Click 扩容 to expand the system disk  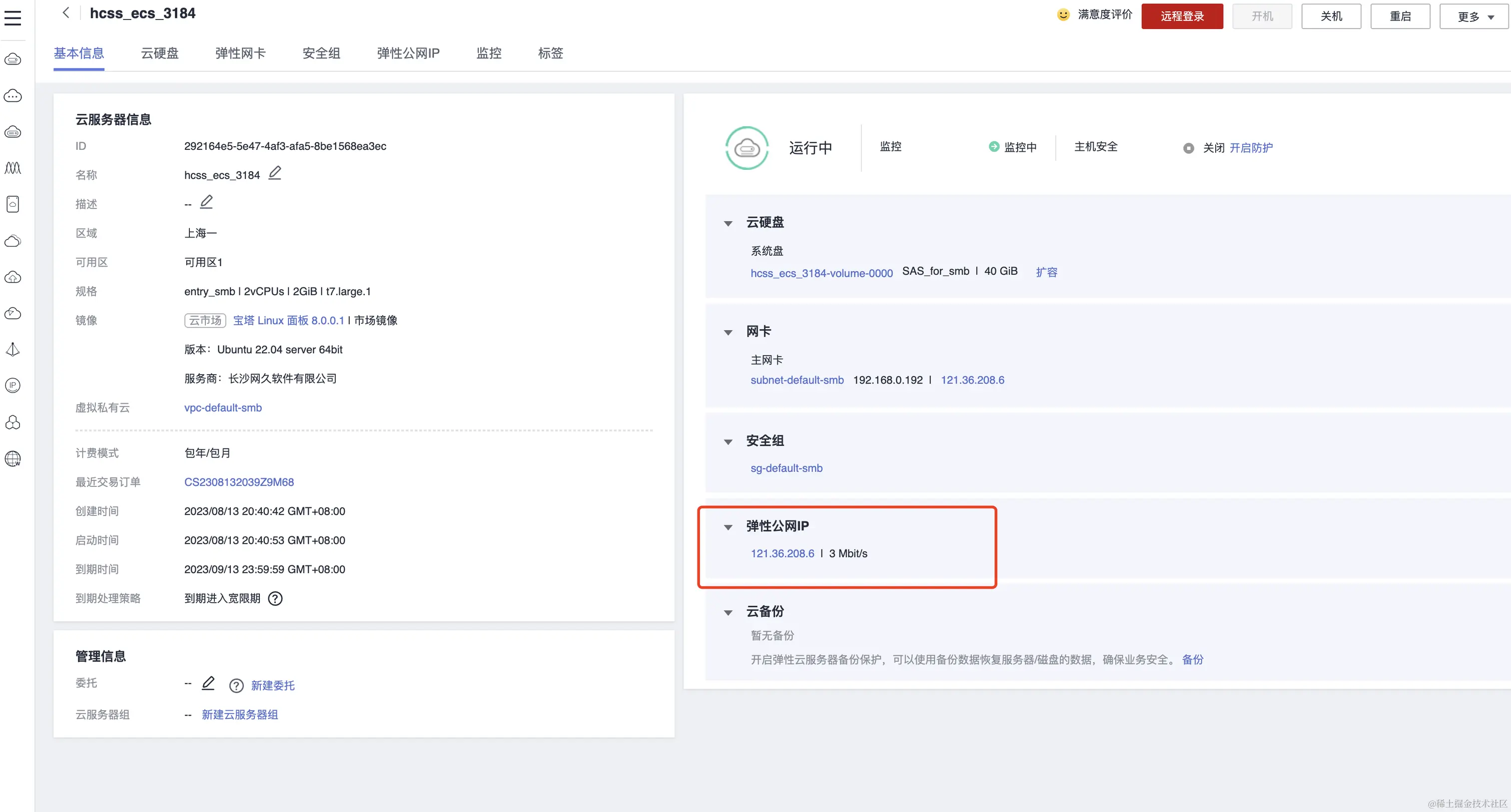tap(1046, 272)
